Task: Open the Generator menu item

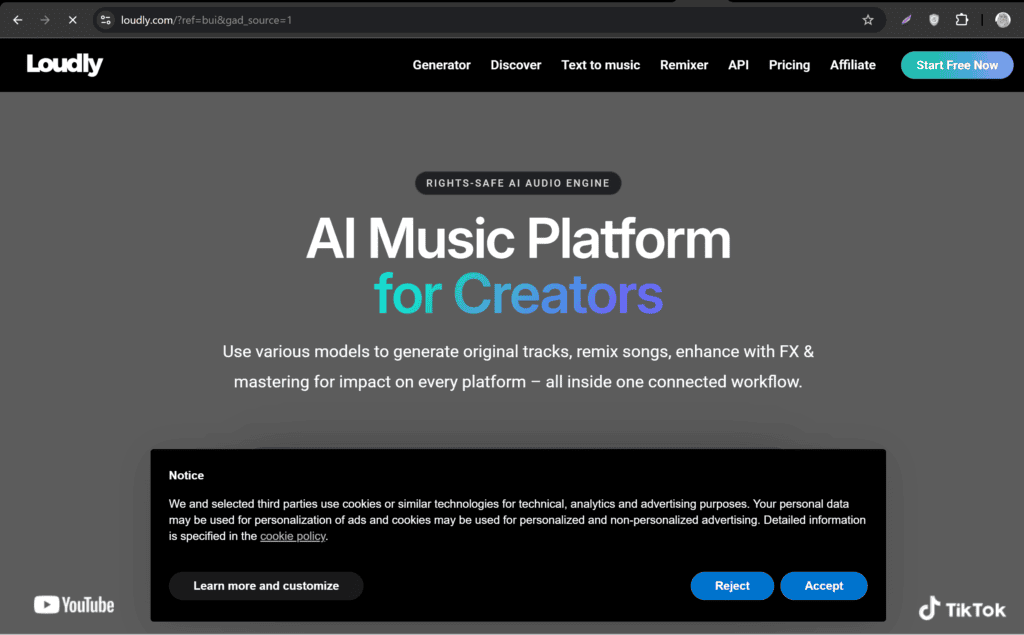Action: point(441,65)
